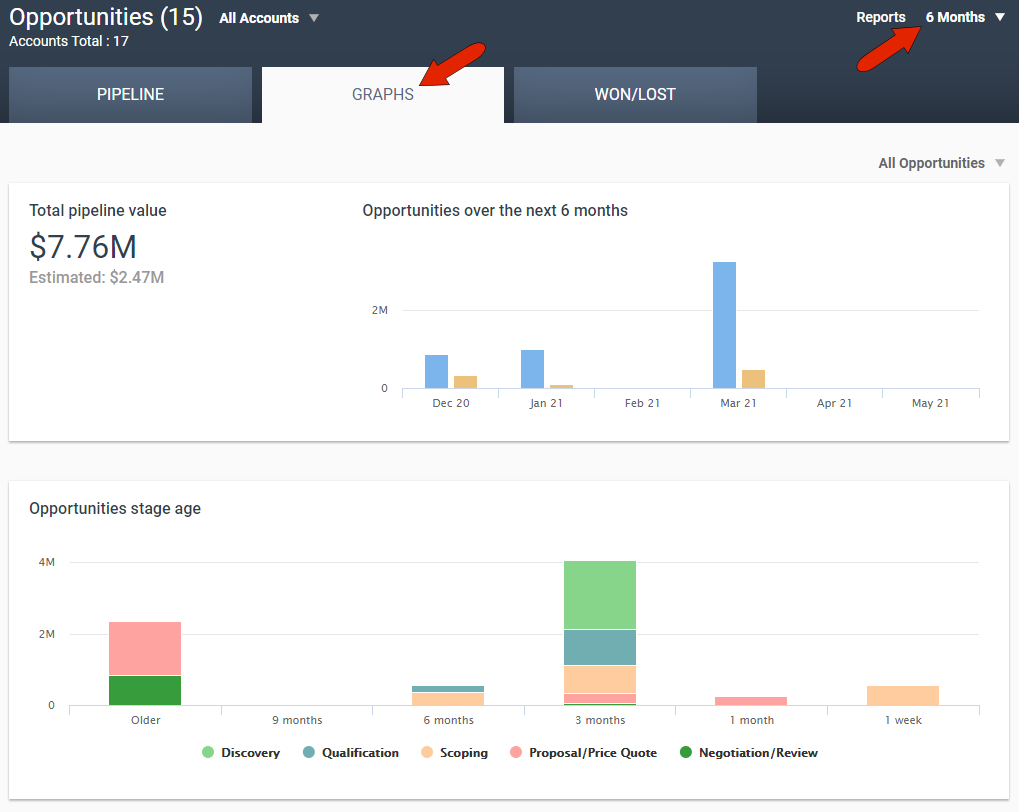
Task: Expand the All Accounts filter dropdown
Action: click(x=268, y=18)
